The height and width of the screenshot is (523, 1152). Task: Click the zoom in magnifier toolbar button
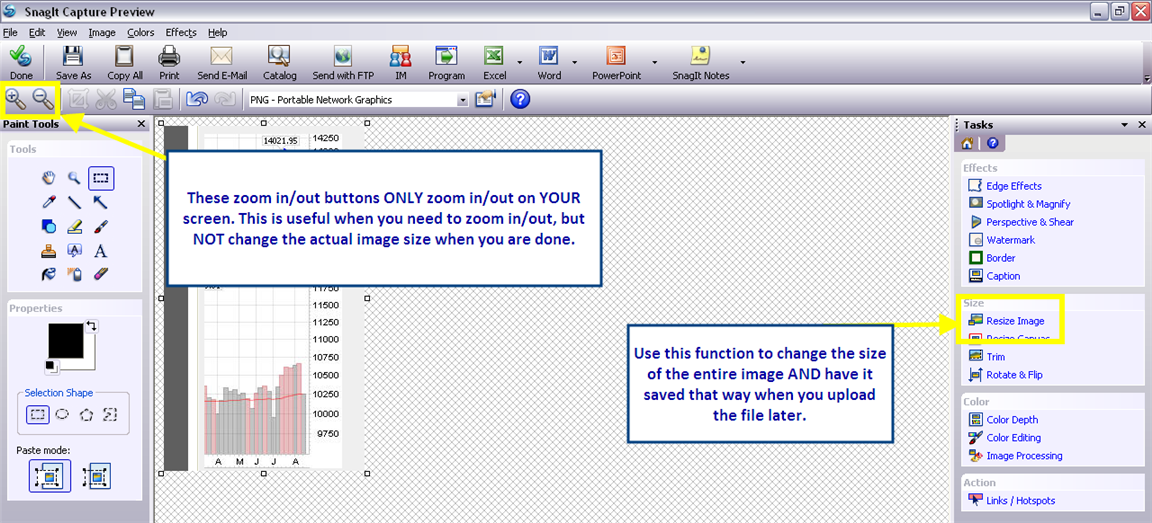[x=15, y=98]
